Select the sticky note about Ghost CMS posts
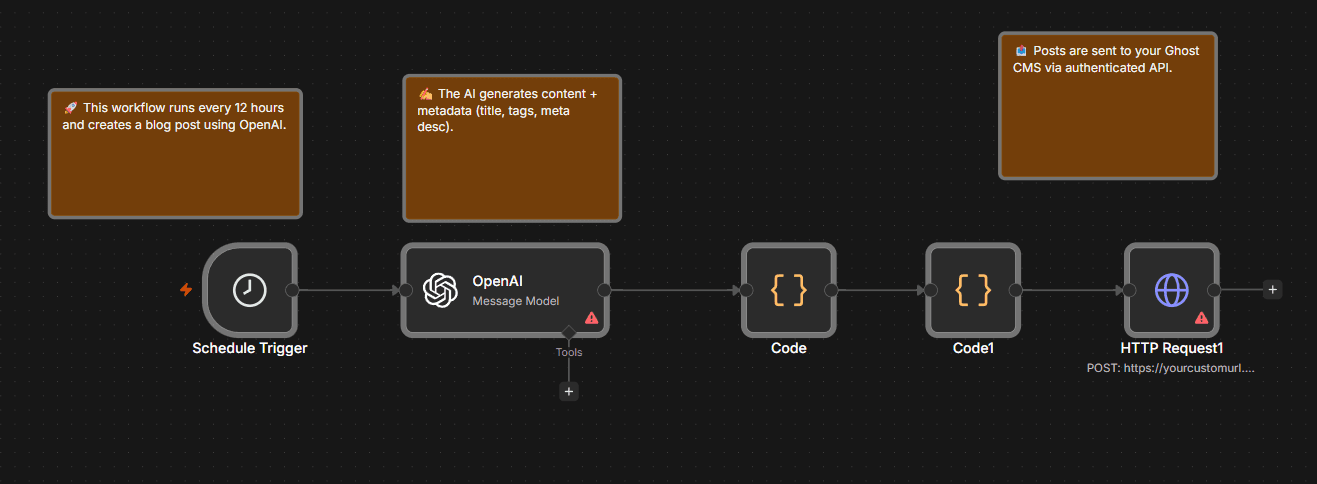This screenshot has width=1317, height=484. click(1108, 105)
